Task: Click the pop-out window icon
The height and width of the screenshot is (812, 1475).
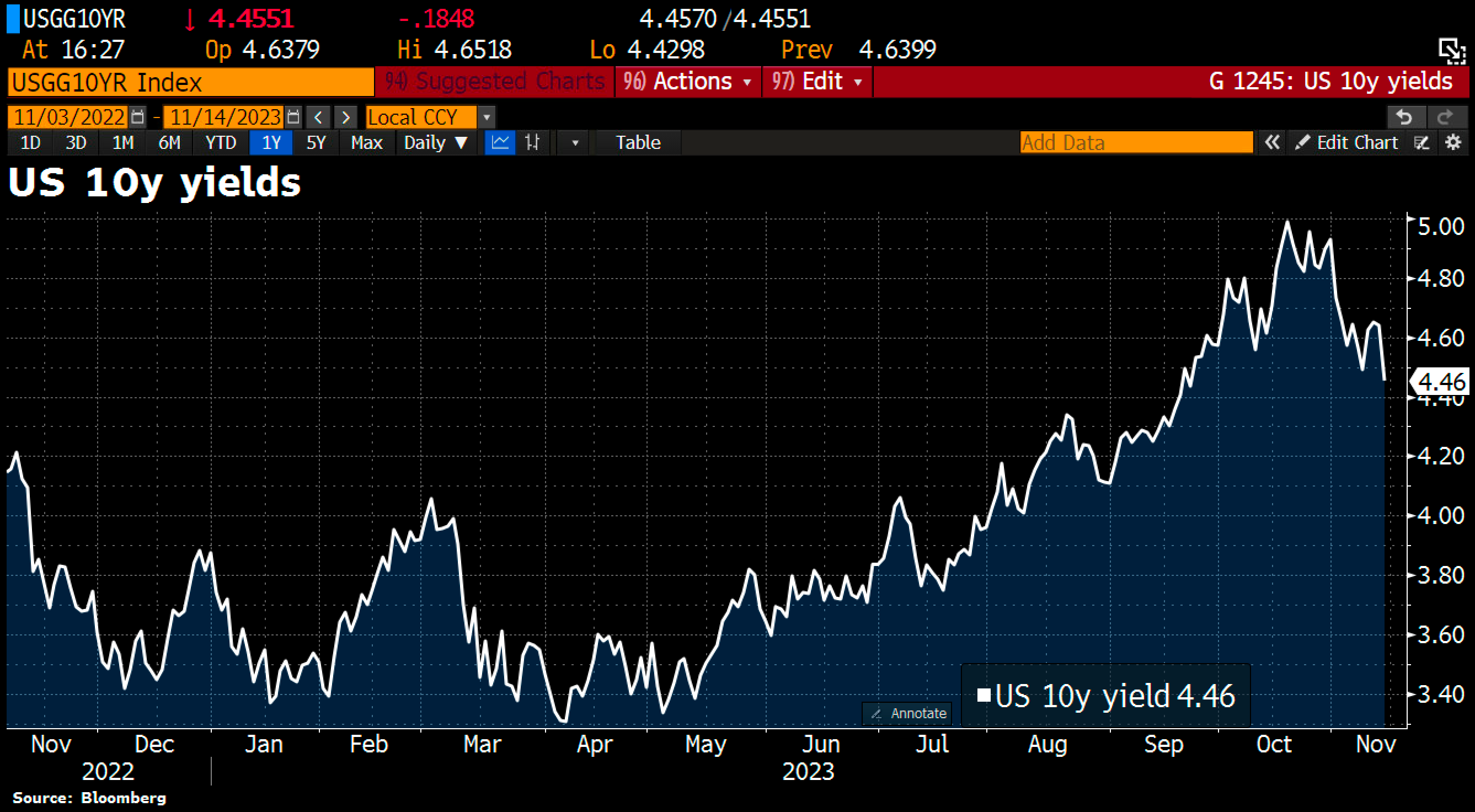Action: click(x=1453, y=51)
